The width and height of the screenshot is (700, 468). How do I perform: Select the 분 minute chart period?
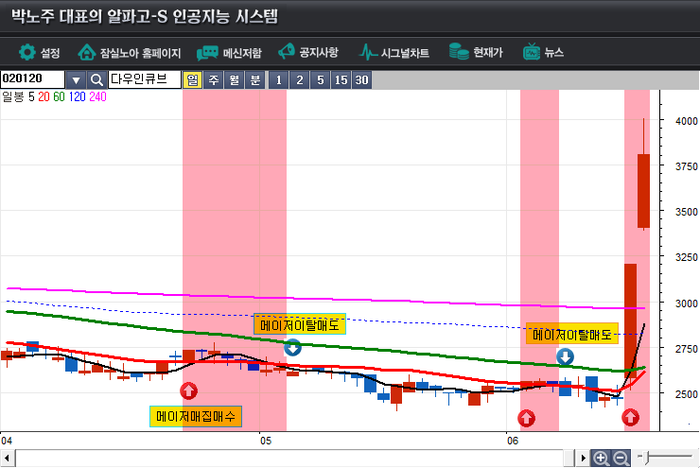255,80
